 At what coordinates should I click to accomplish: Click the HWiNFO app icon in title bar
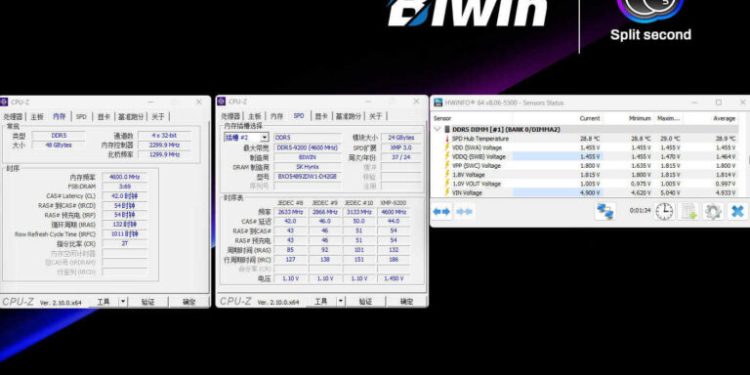click(x=438, y=102)
